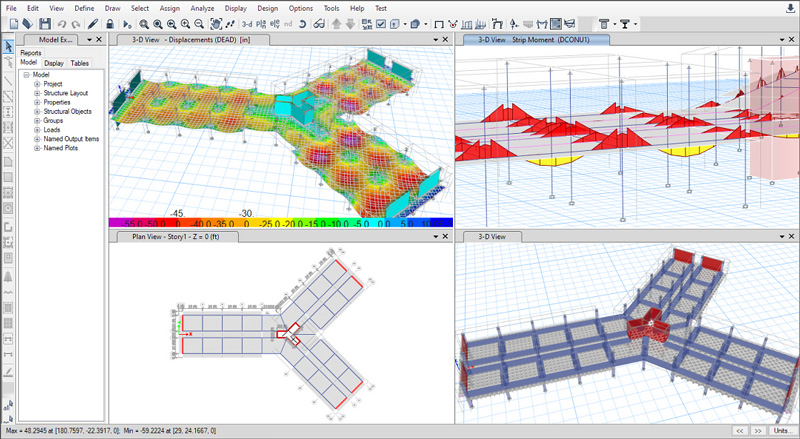This screenshot has width=800, height=439.
Task: Expand the Loads tree node
Action: tap(37, 130)
